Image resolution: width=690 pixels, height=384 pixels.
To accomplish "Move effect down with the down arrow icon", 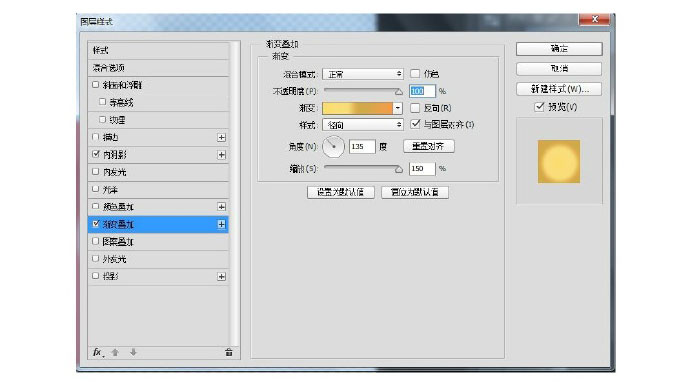I will click(133, 352).
